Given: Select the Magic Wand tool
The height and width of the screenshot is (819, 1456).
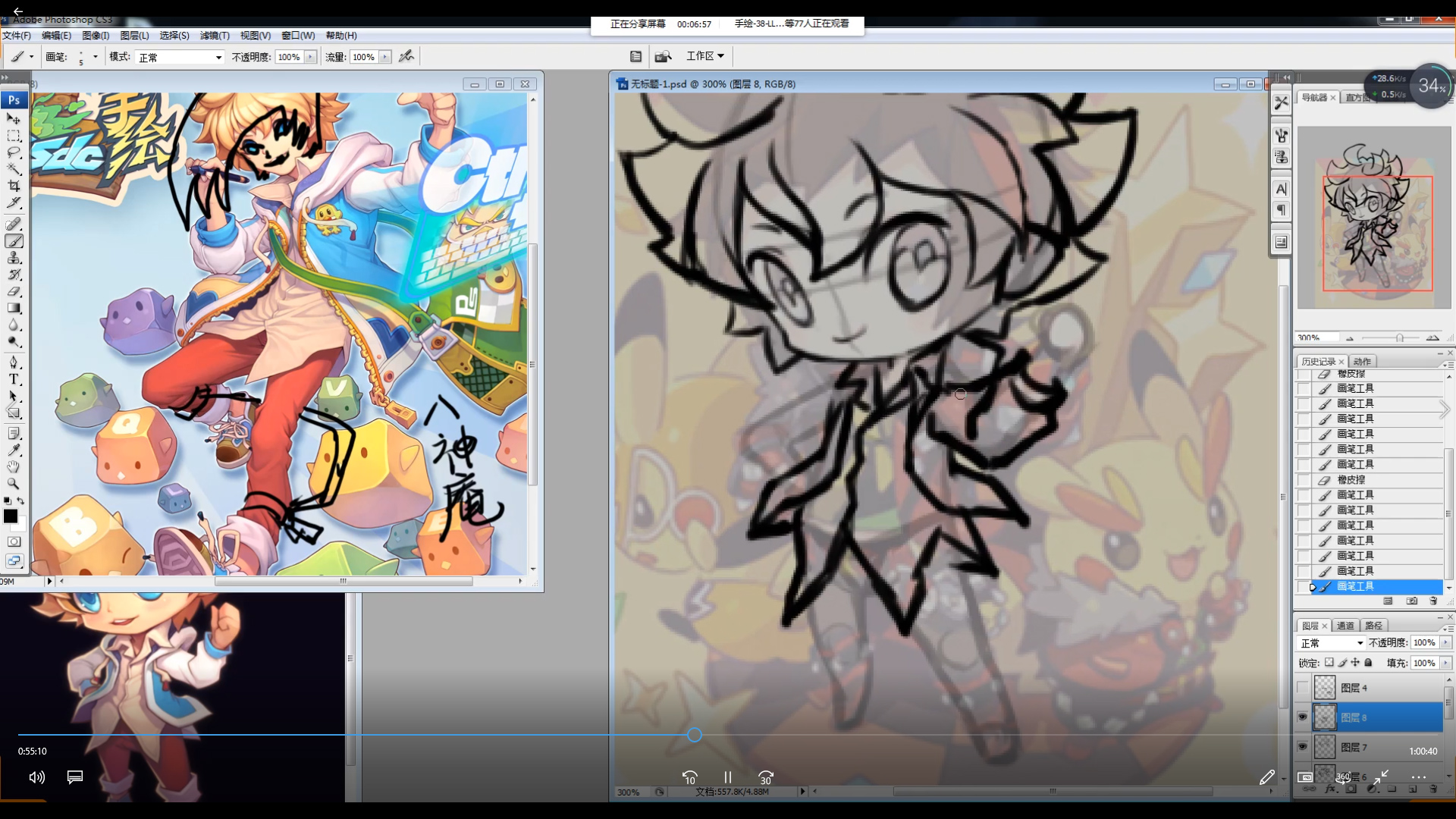Looking at the screenshot, I should (x=14, y=169).
